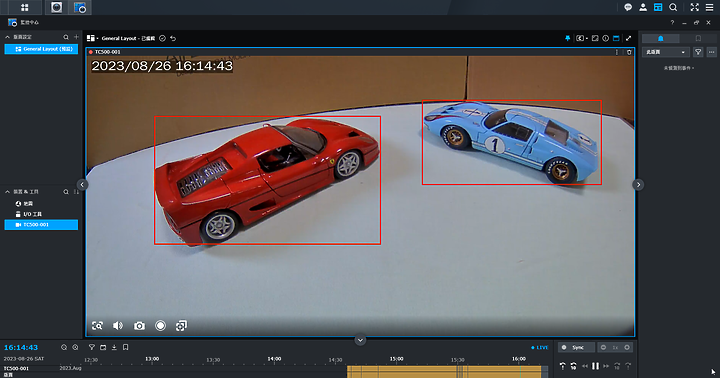Screen dimensions: 720x378
Task: Jump to the LIVE view indicator
Action: tap(540, 347)
